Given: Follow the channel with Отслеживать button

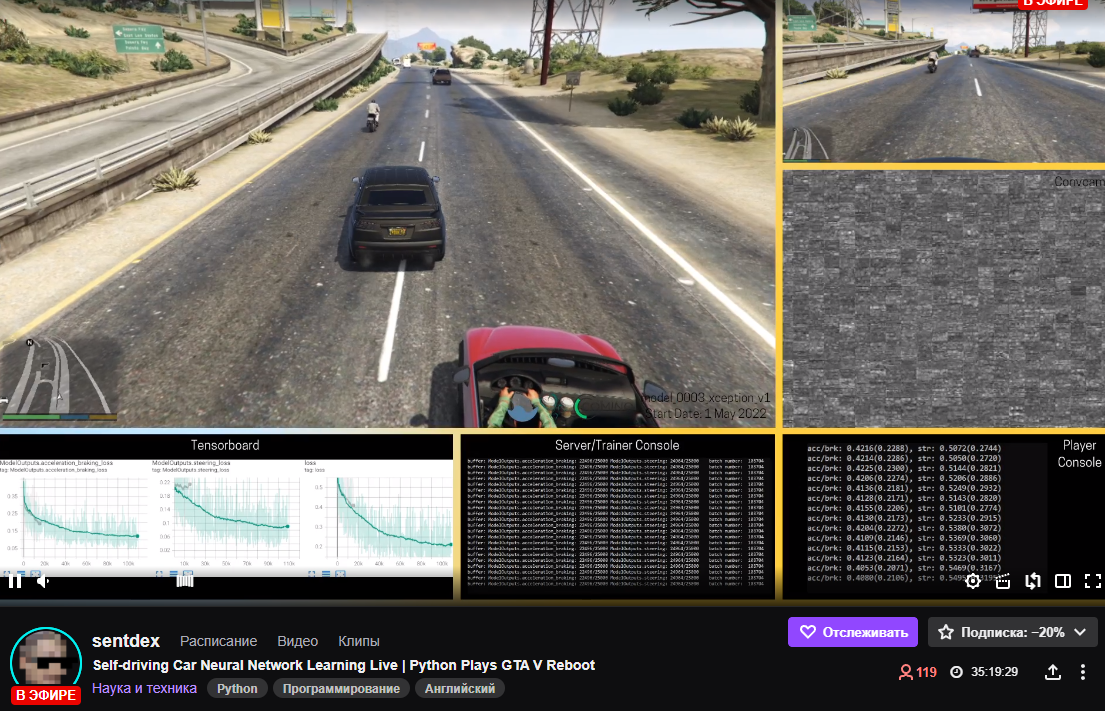Looking at the screenshot, I should tap(853, 632).
